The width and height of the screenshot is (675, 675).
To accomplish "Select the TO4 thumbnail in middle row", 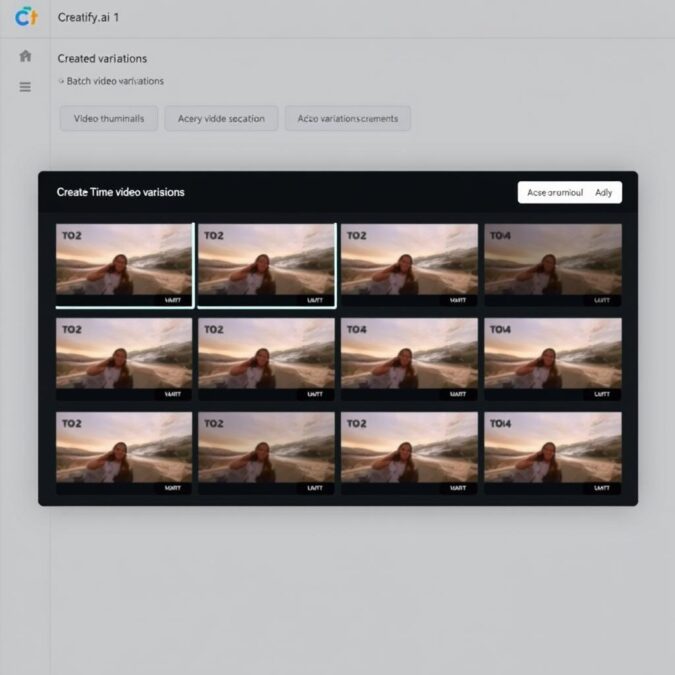I will (x=409, y=359).
